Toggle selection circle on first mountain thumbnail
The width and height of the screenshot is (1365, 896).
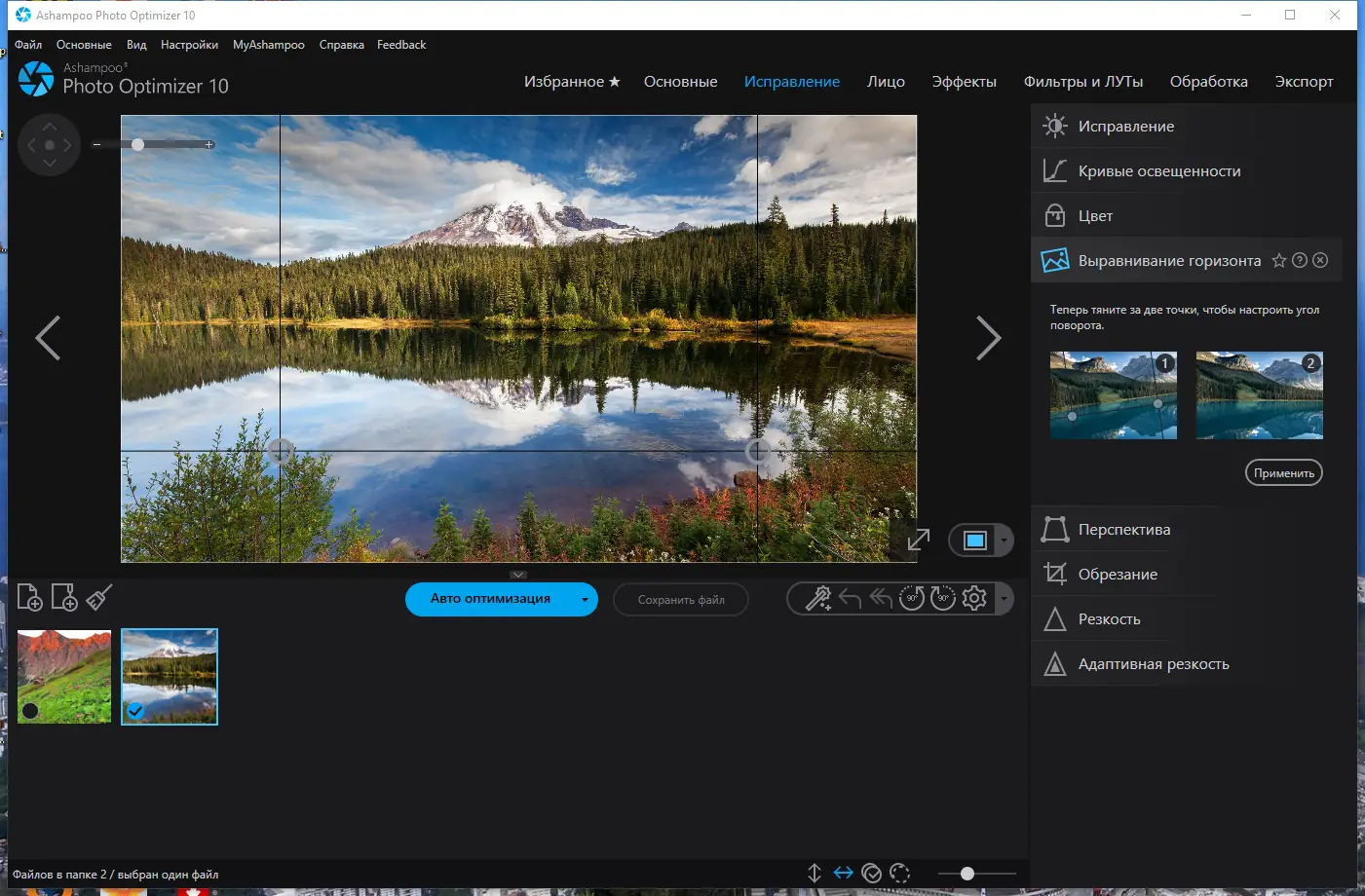30,711
